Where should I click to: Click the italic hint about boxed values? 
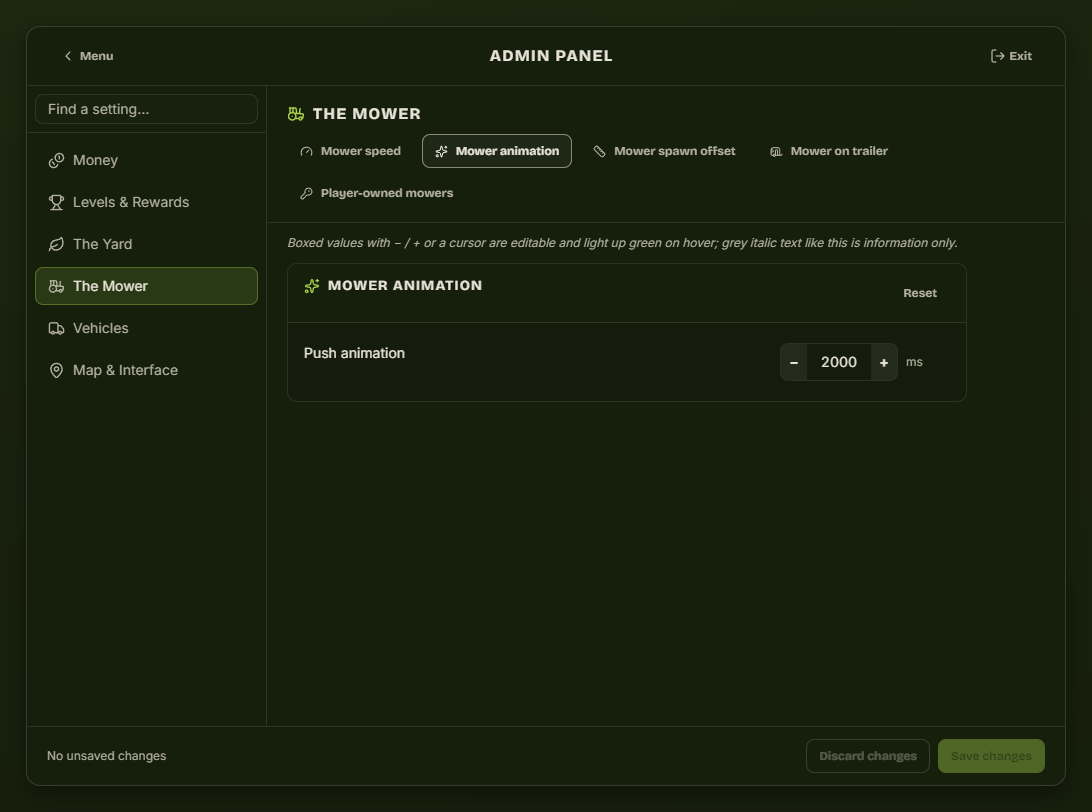623,243
